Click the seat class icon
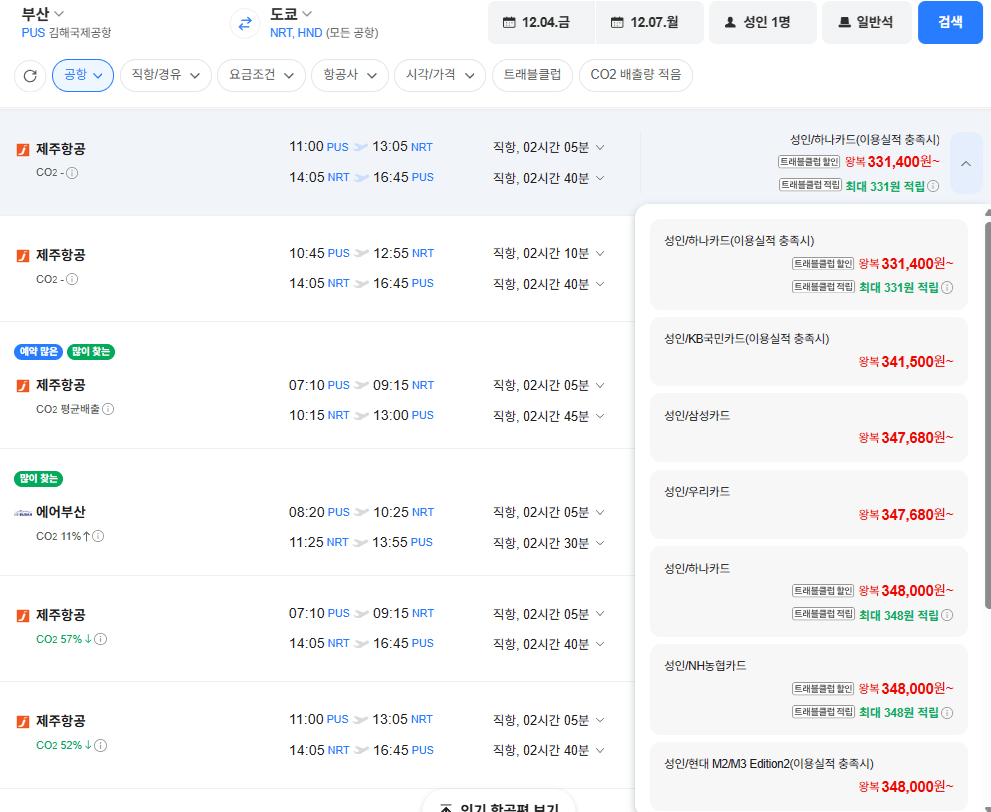The height and width of the screenshot is (812, 991). coord(844,23)
